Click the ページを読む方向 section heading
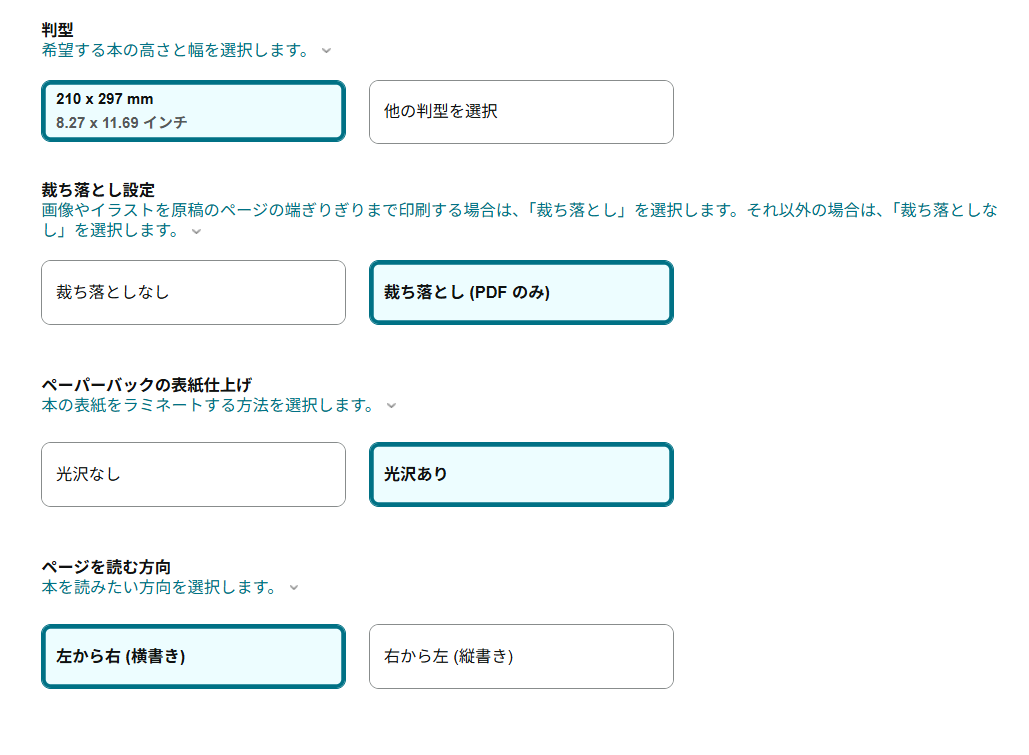 (106, 567)
